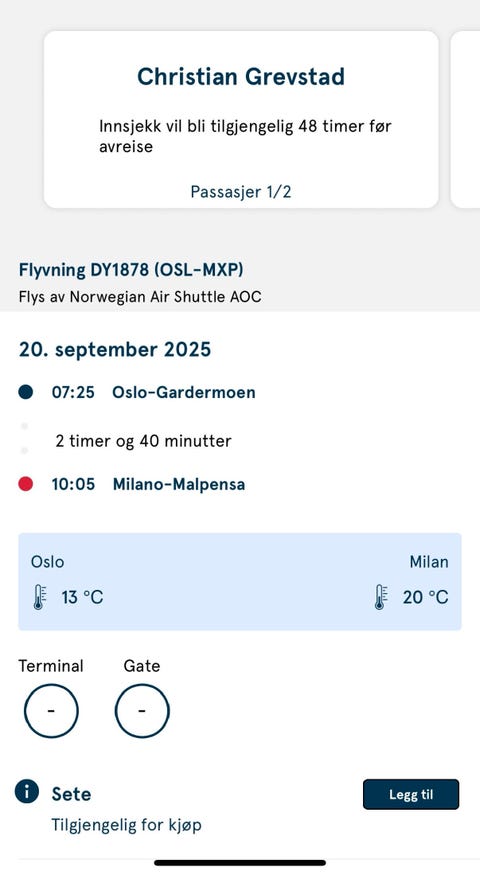Tap the 07:25 Oslo-Gardermoen departure row
The image size is (480, 875).
(137, 392)
